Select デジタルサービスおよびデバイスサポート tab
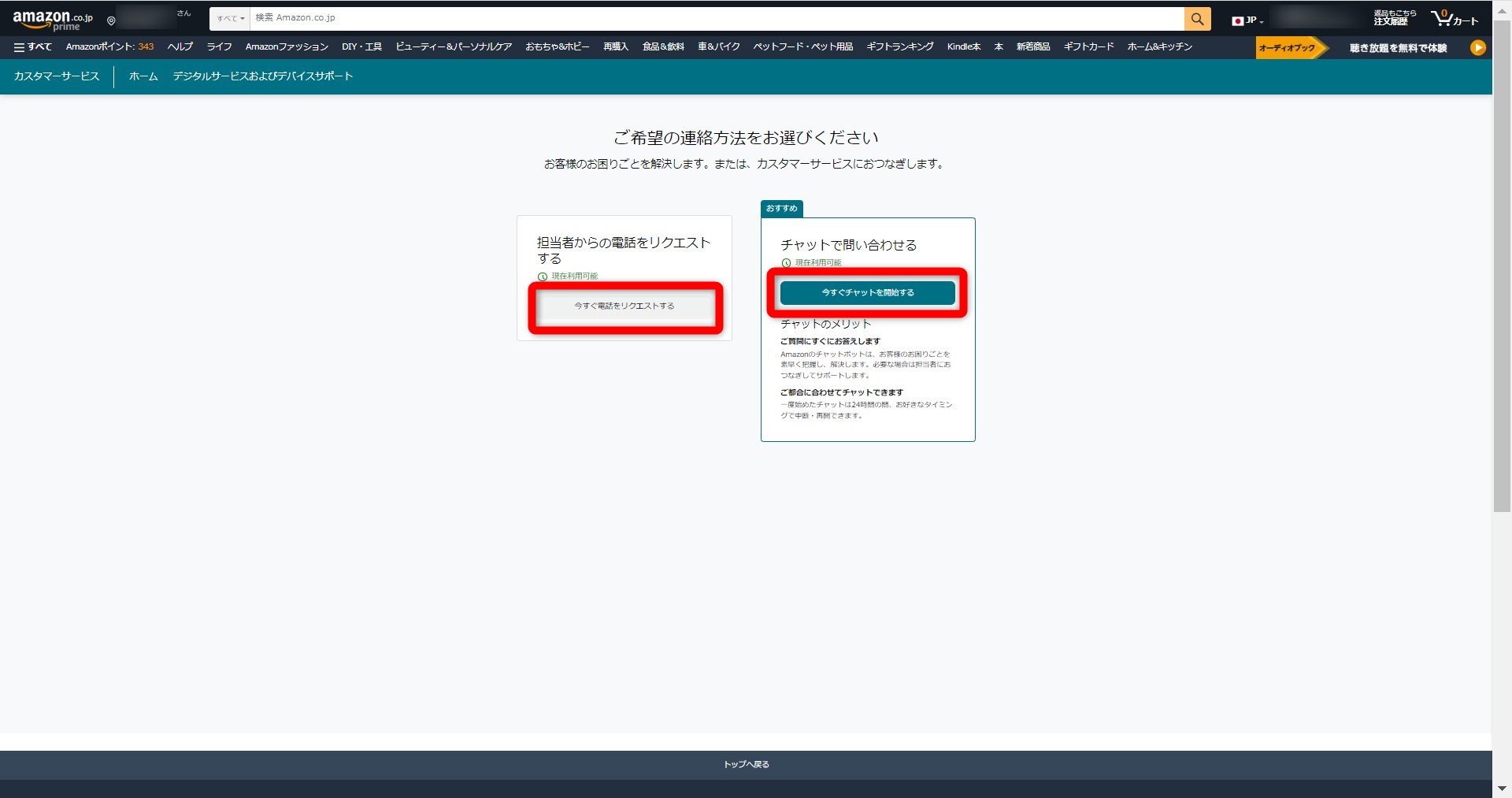This screenshot has width=1512, height=798. coord(263,76)
